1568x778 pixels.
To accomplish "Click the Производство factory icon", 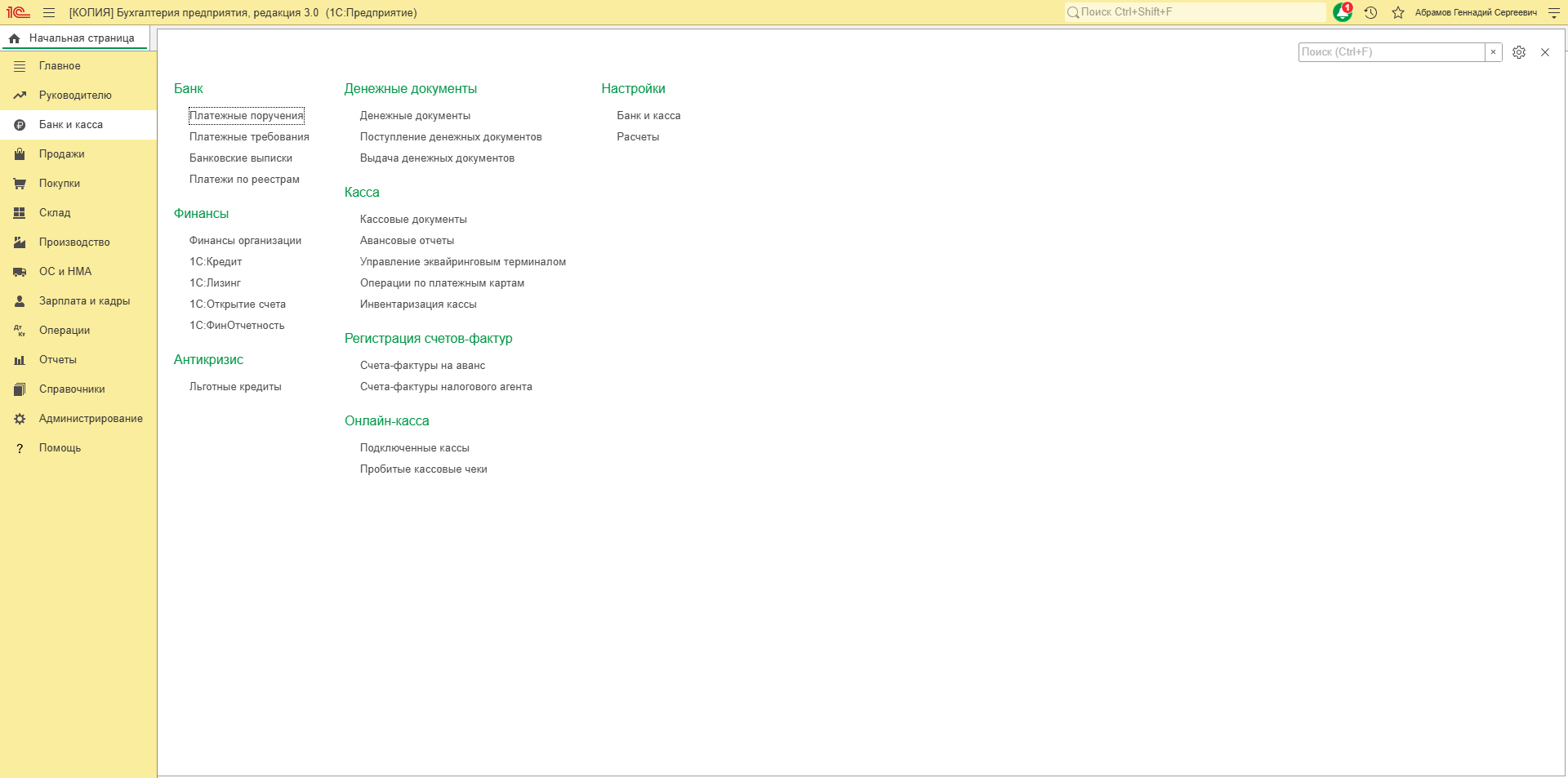I will (x=20, y=242).
